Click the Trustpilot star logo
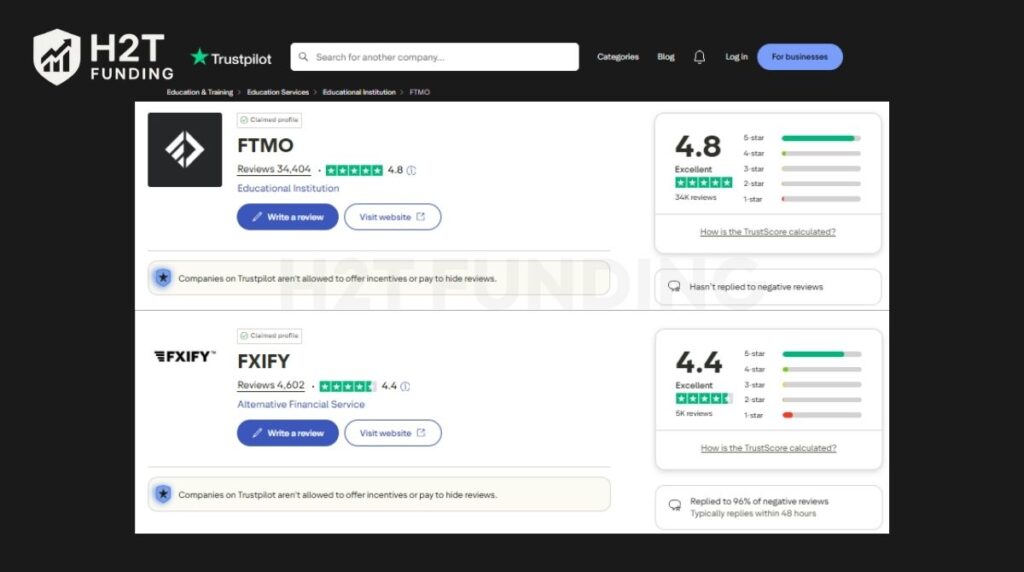 [199, 57]
